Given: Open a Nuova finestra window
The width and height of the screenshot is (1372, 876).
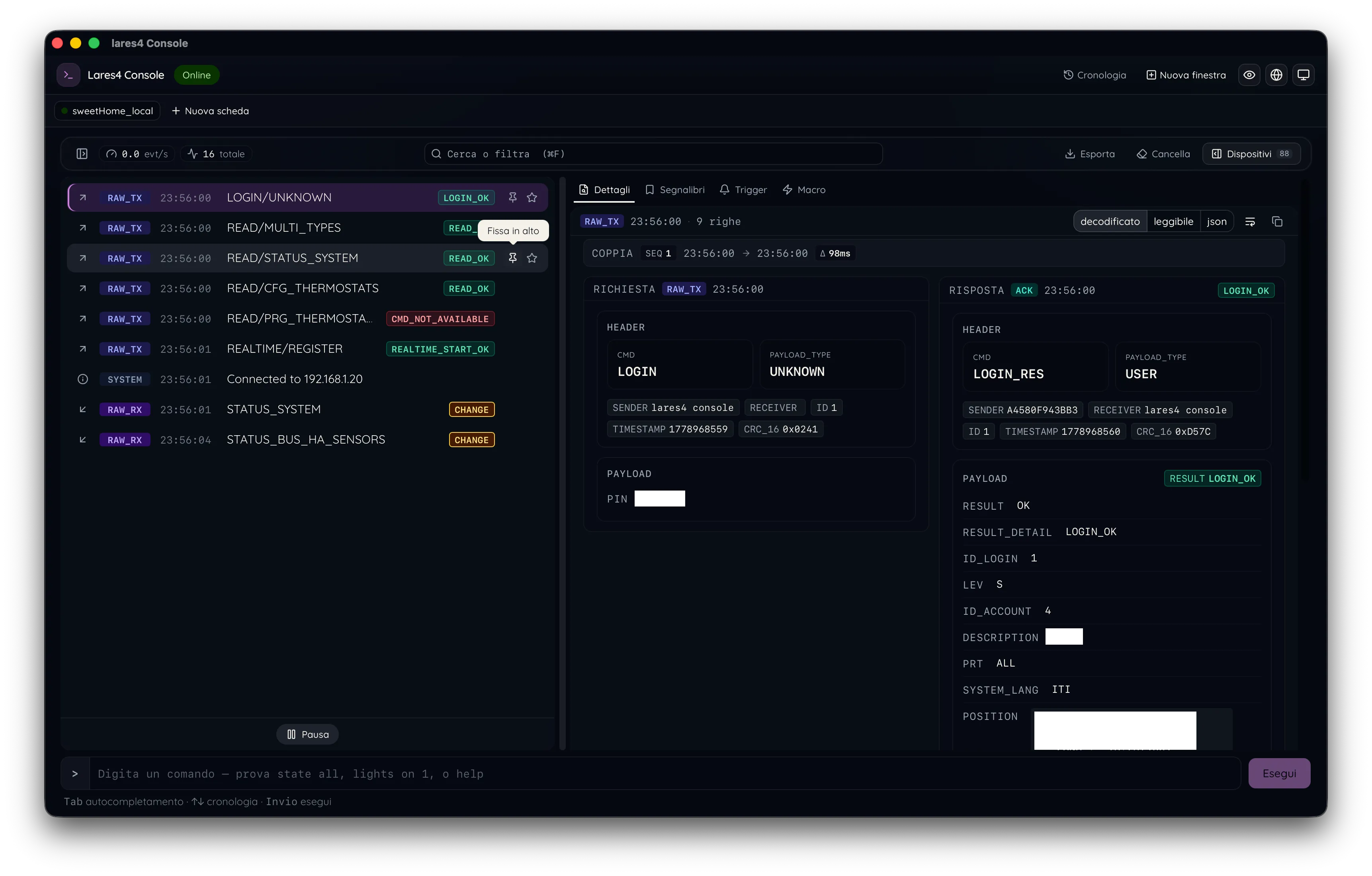Looking at the screenshot, I should (x=1186, y=75).
